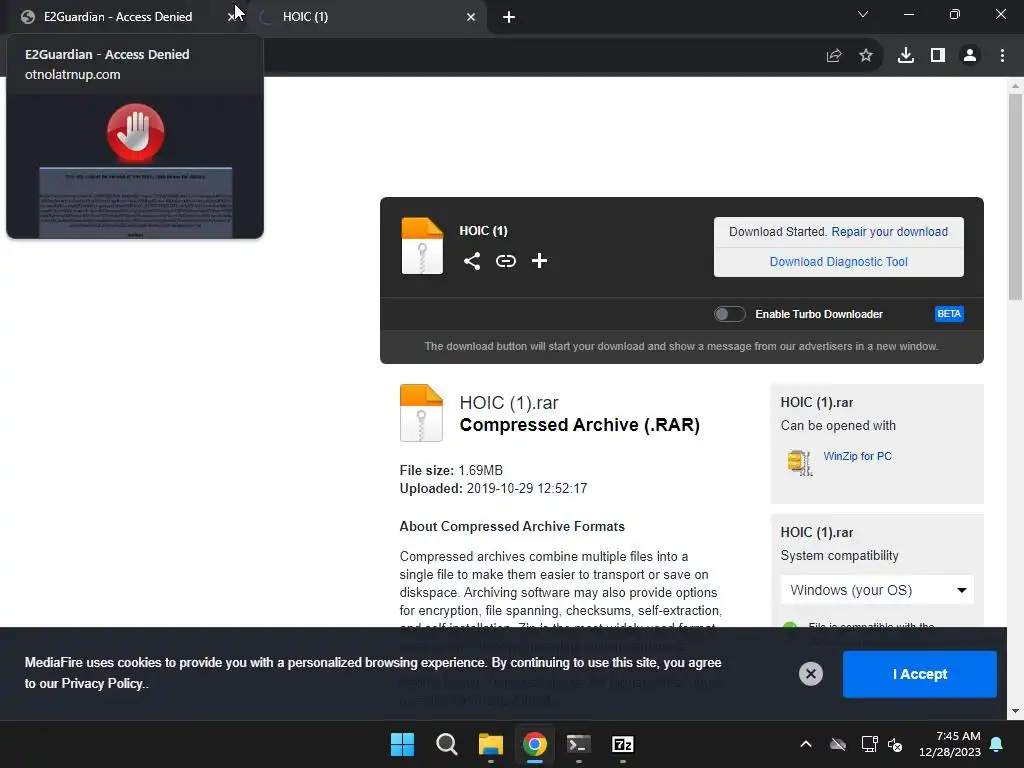This screenshot has height=768, width=1024.
Task: Open the Windows Start menu
Action: [x=402, y=744]
